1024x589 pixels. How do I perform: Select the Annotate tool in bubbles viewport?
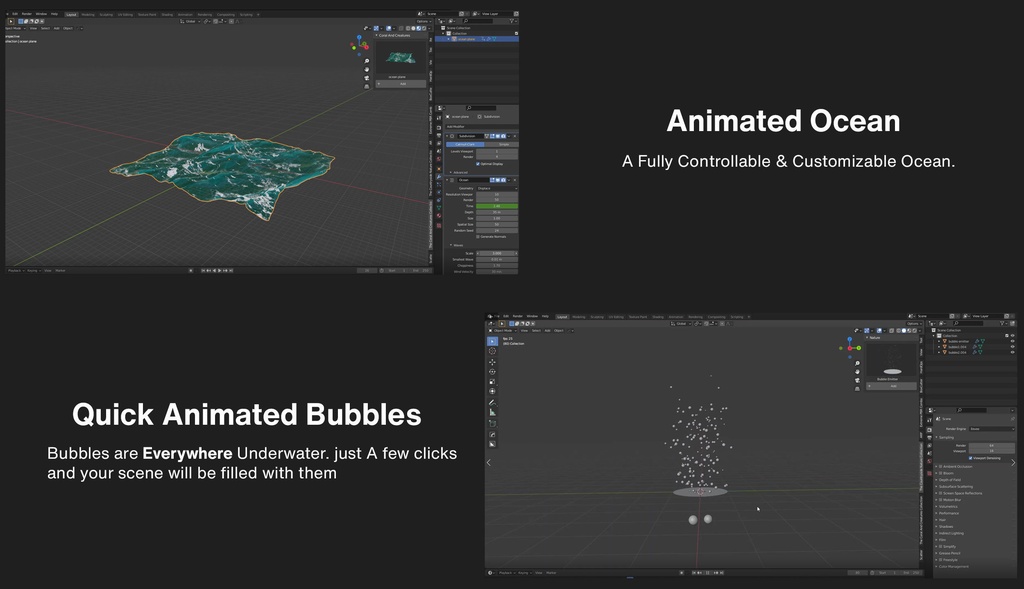pos(492,402)
